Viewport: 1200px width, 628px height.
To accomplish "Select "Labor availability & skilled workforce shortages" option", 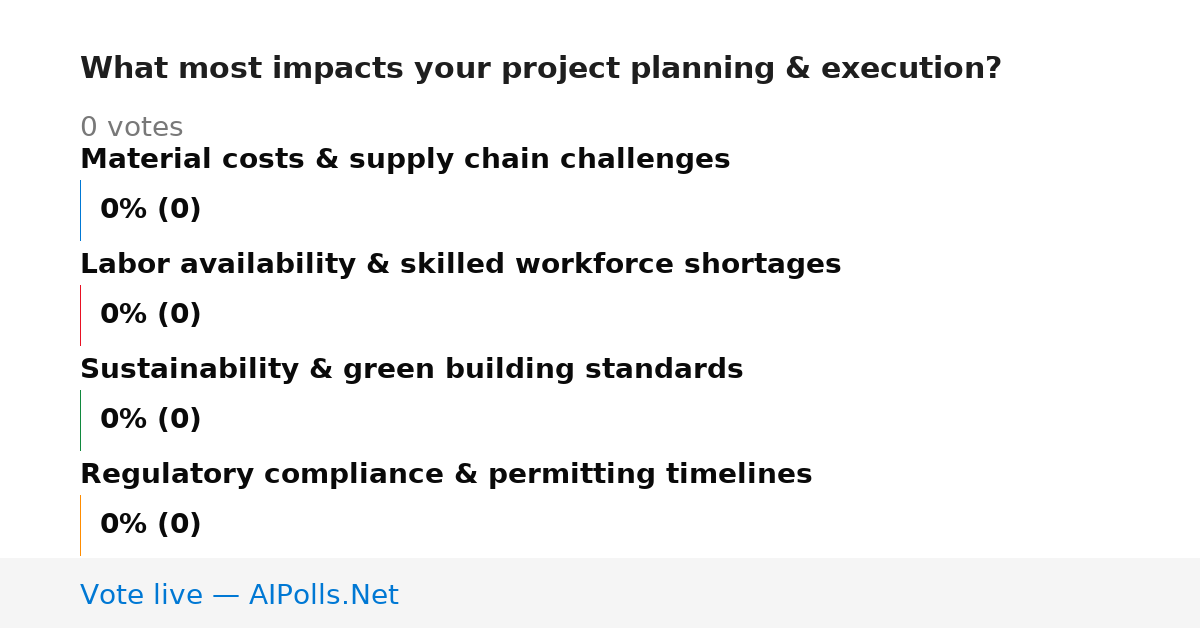I will [x=460, y=265].
